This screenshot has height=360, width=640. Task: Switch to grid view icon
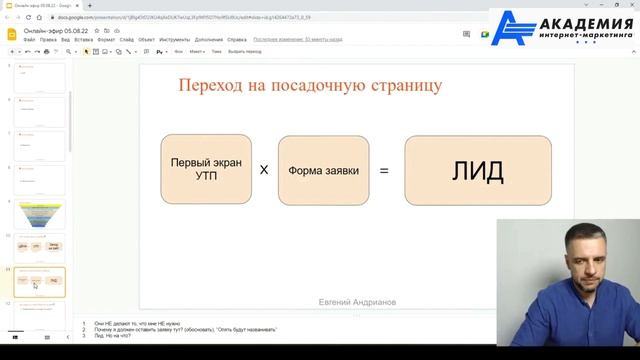(47, 338)
